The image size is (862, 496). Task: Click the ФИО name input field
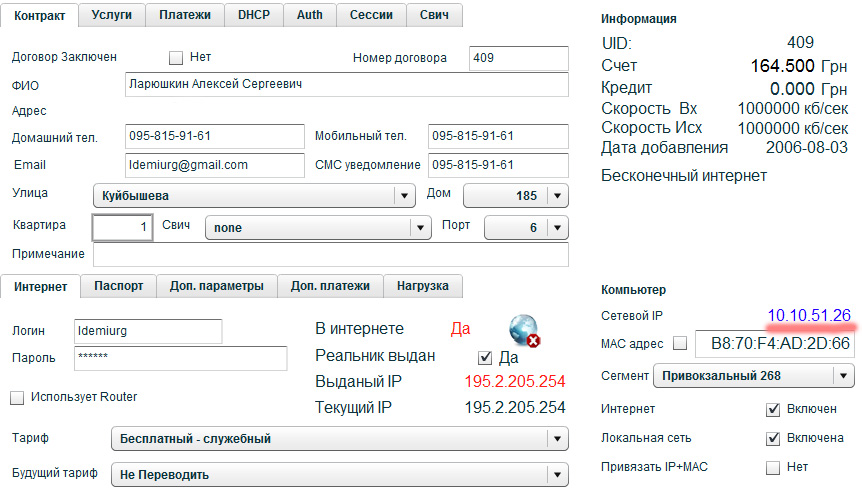click(x=345, y=85)
